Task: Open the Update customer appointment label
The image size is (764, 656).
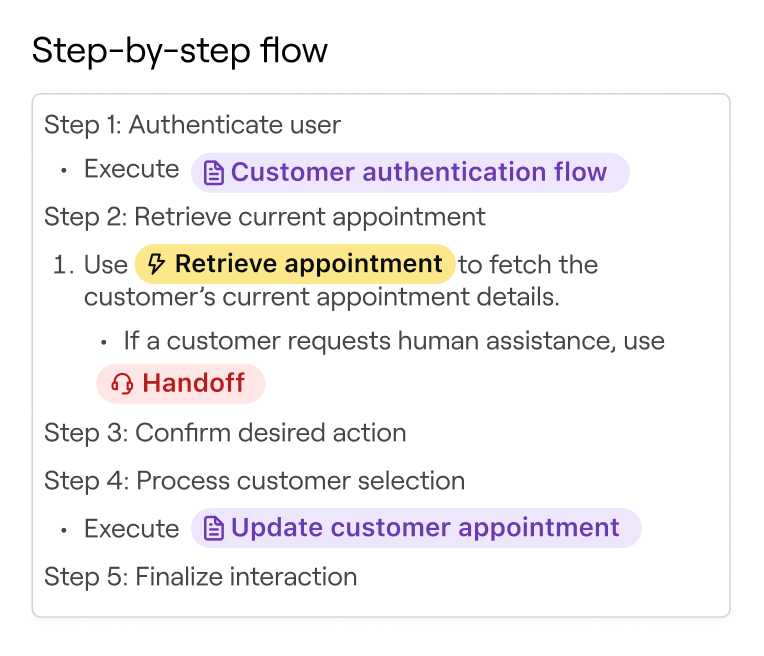Action: pos(425,528)
